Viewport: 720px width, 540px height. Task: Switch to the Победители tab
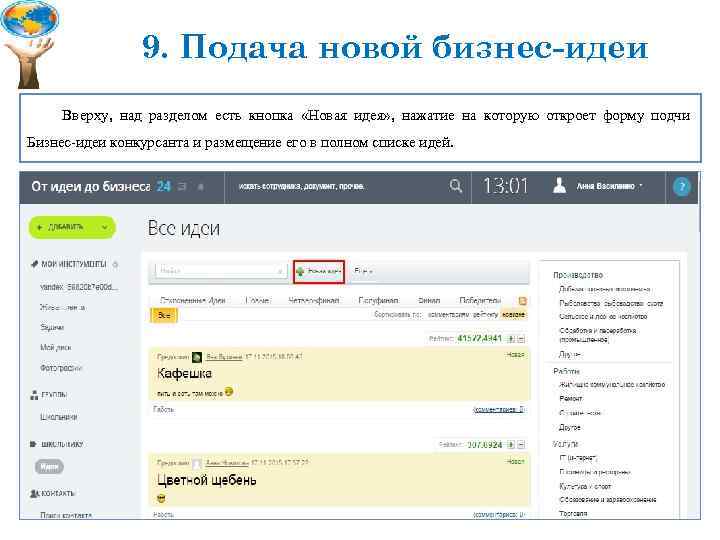pos(480,300)
